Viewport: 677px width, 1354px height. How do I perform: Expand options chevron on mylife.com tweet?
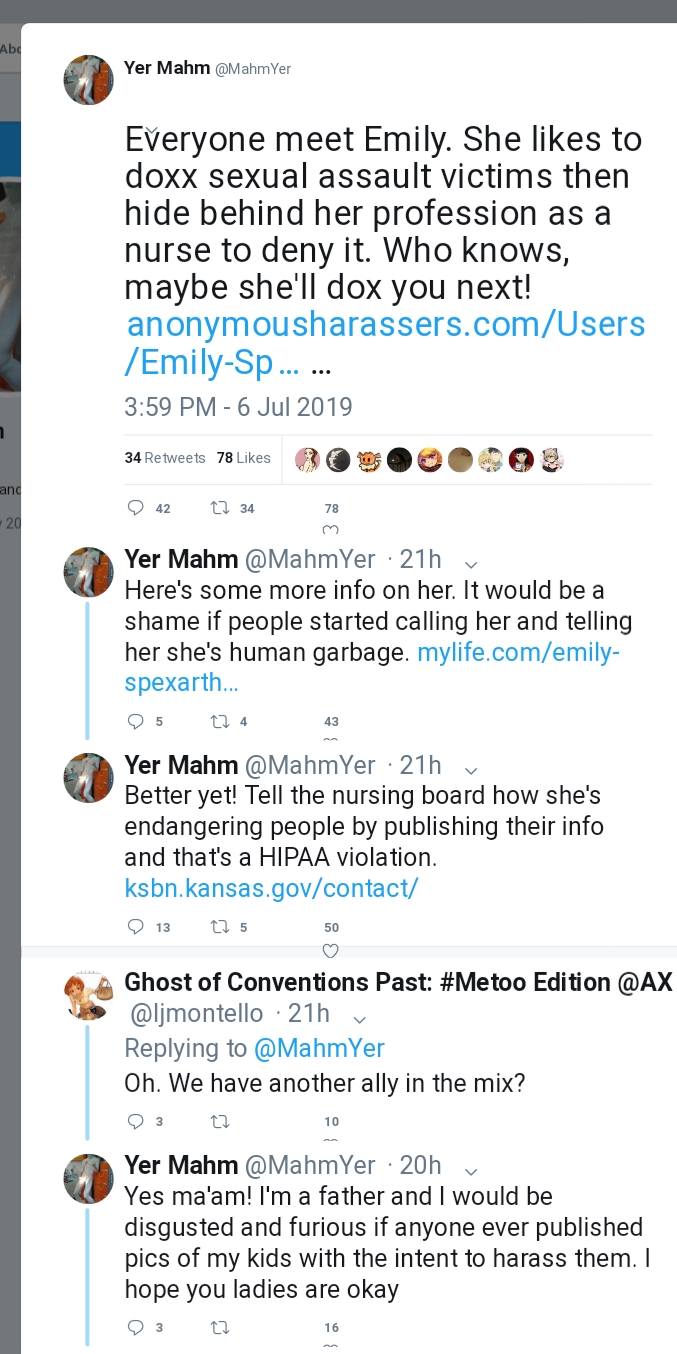click(x=472, y=564)
